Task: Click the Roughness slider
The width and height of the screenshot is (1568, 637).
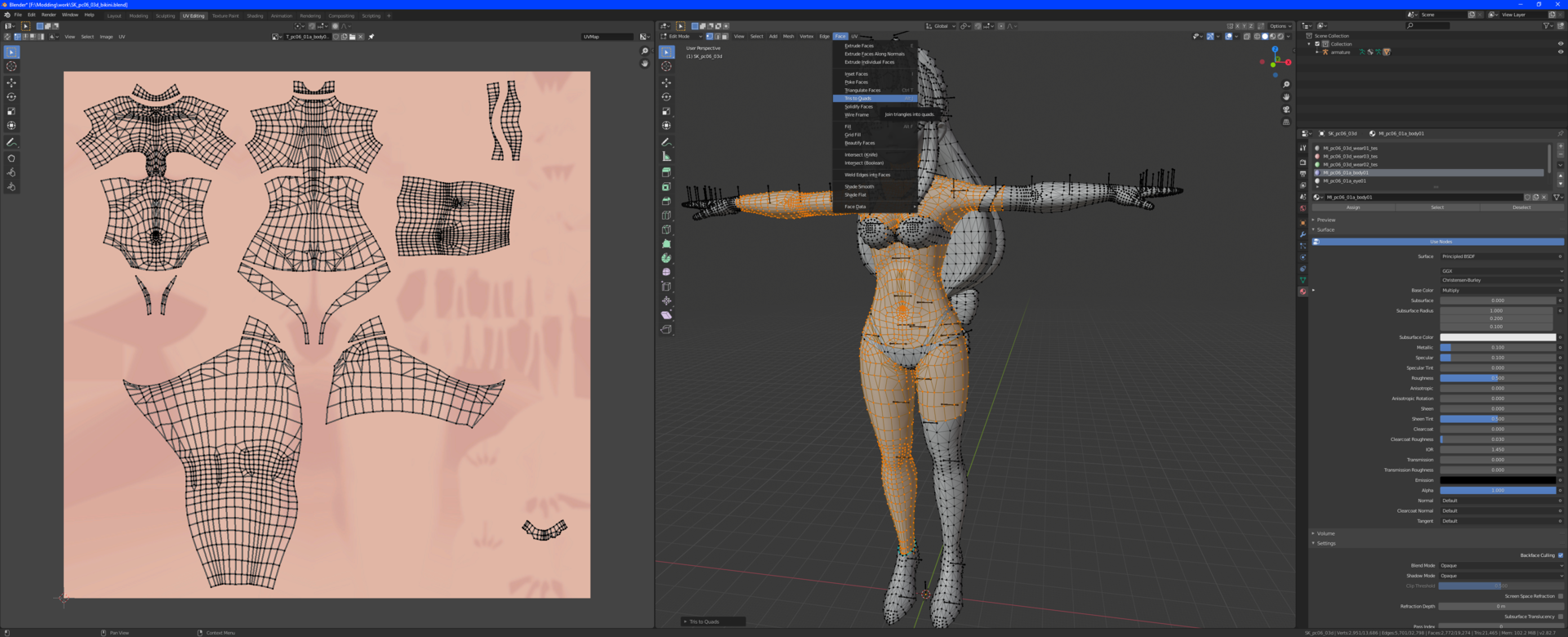Action: tap(1498, 378)
